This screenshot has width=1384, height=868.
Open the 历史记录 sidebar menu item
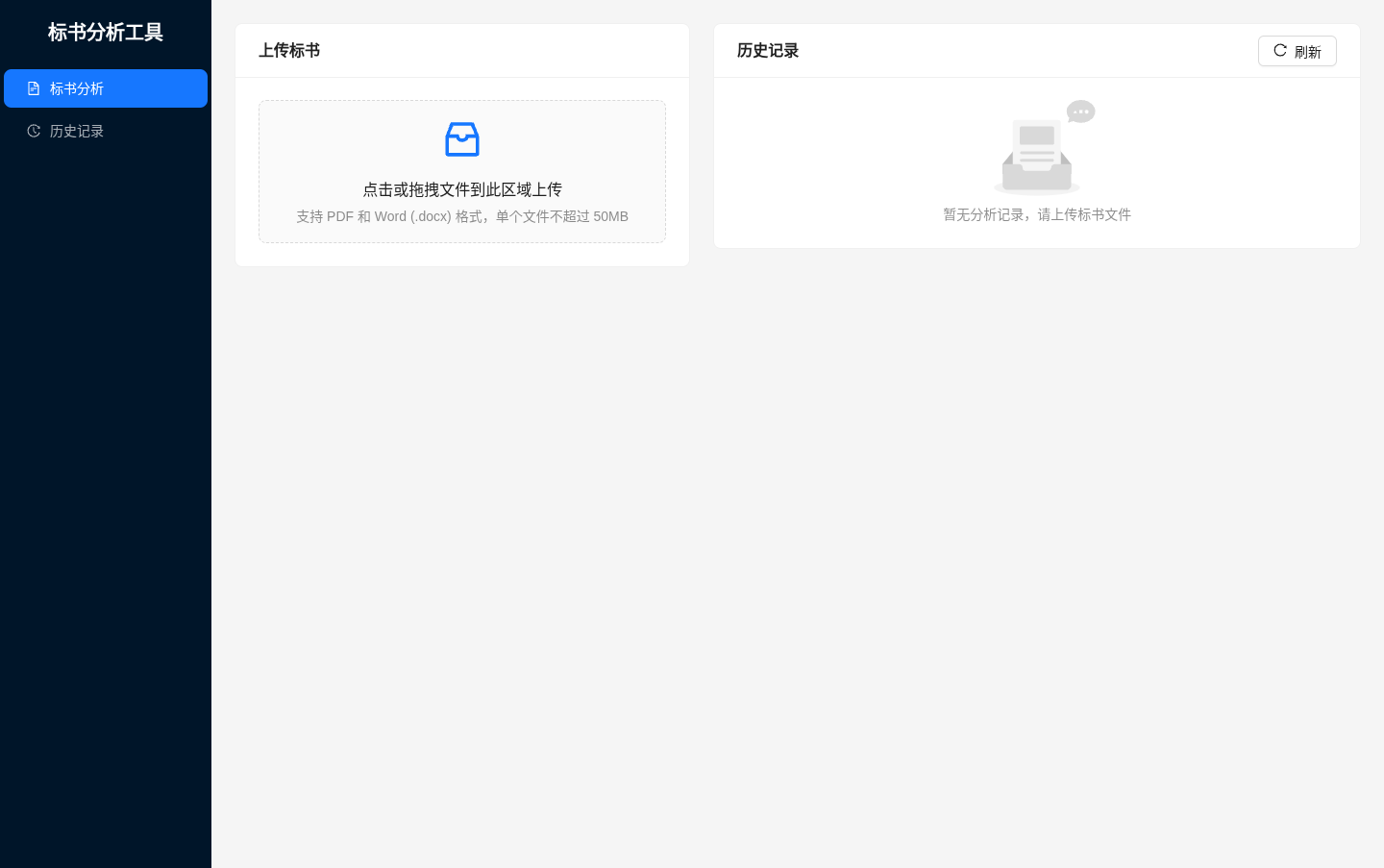coord(106,131)
